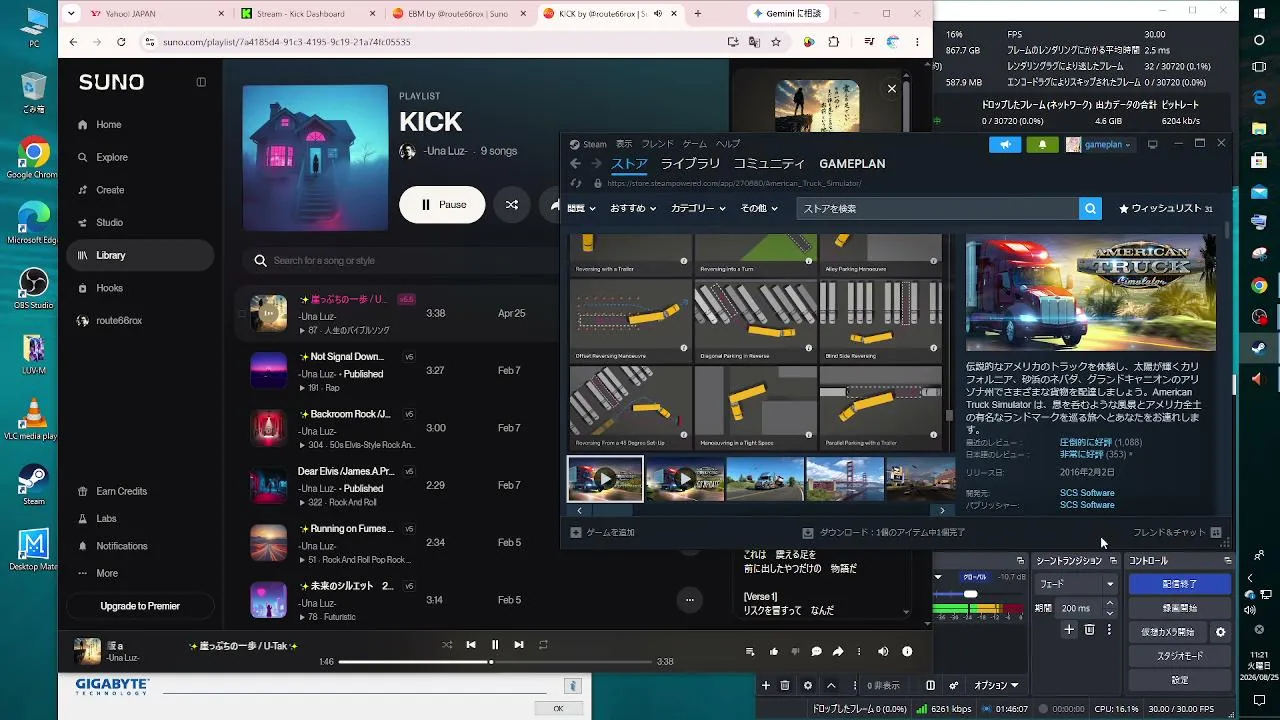Open Steam announcements megaphone button
This screenshot has width=1280, height=720.
1006,144
